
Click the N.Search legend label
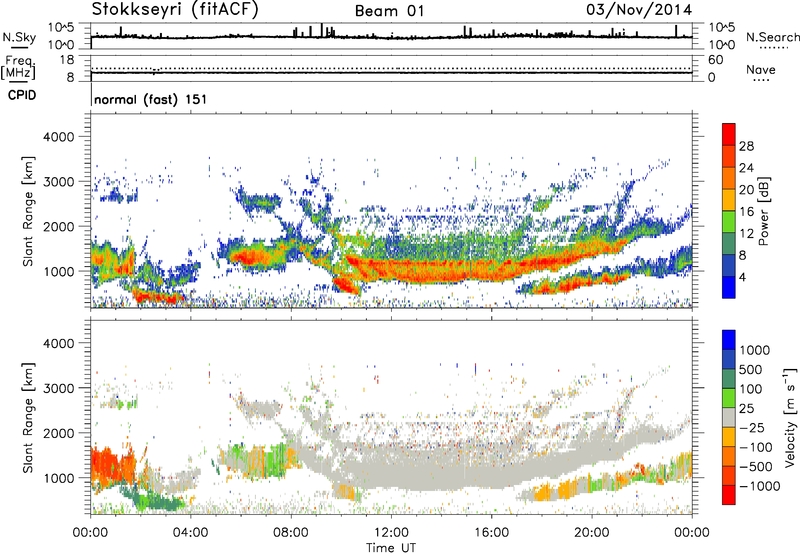(x=772, y=37)
